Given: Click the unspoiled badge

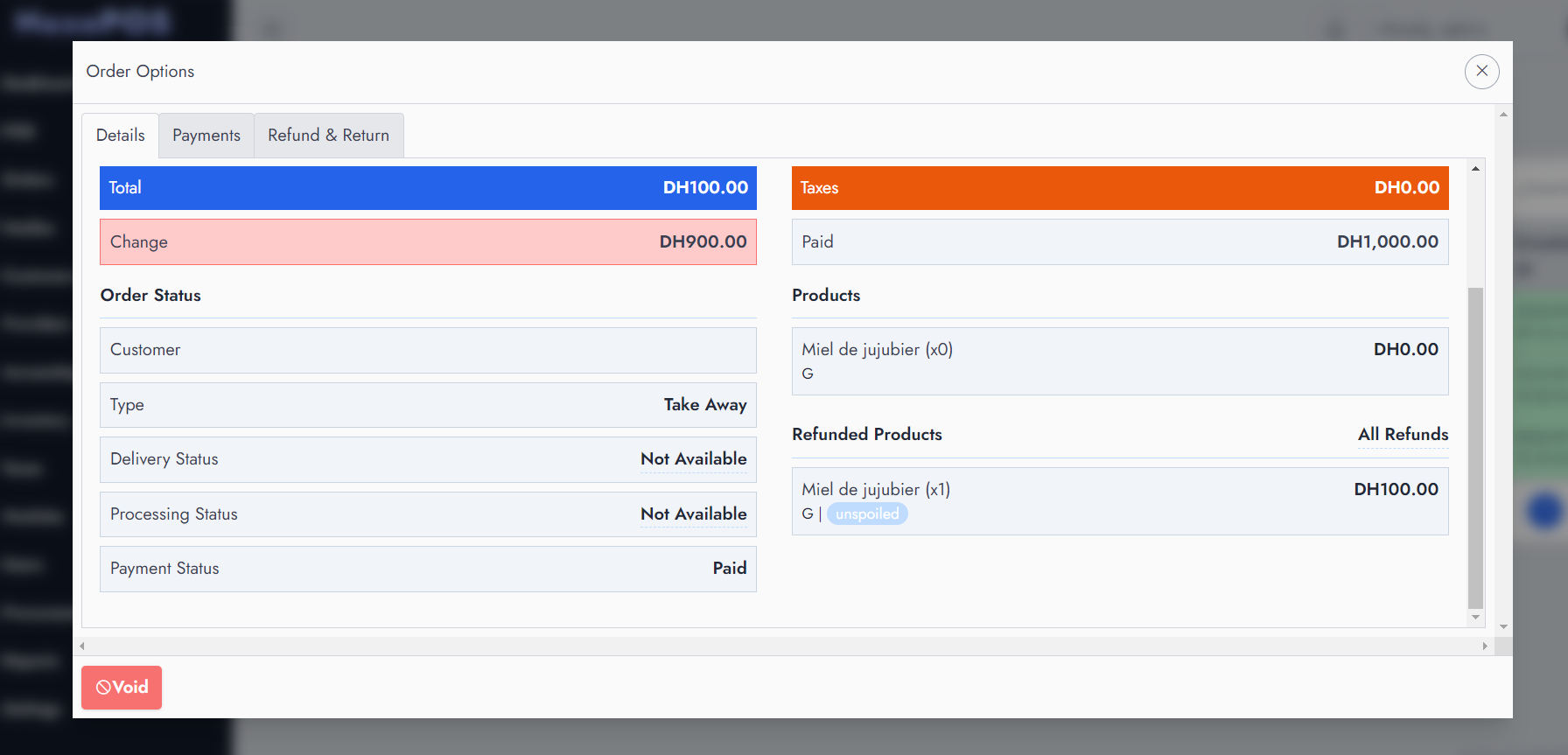Looking at the screenshot, I should pyautogui.click(x=867, y=514).
